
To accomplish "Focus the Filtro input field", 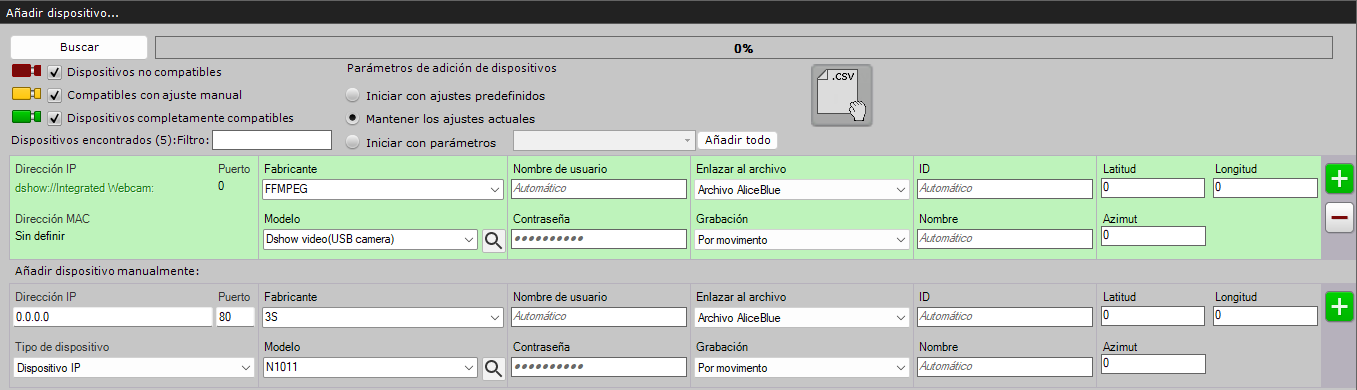I will click(271, 139).
